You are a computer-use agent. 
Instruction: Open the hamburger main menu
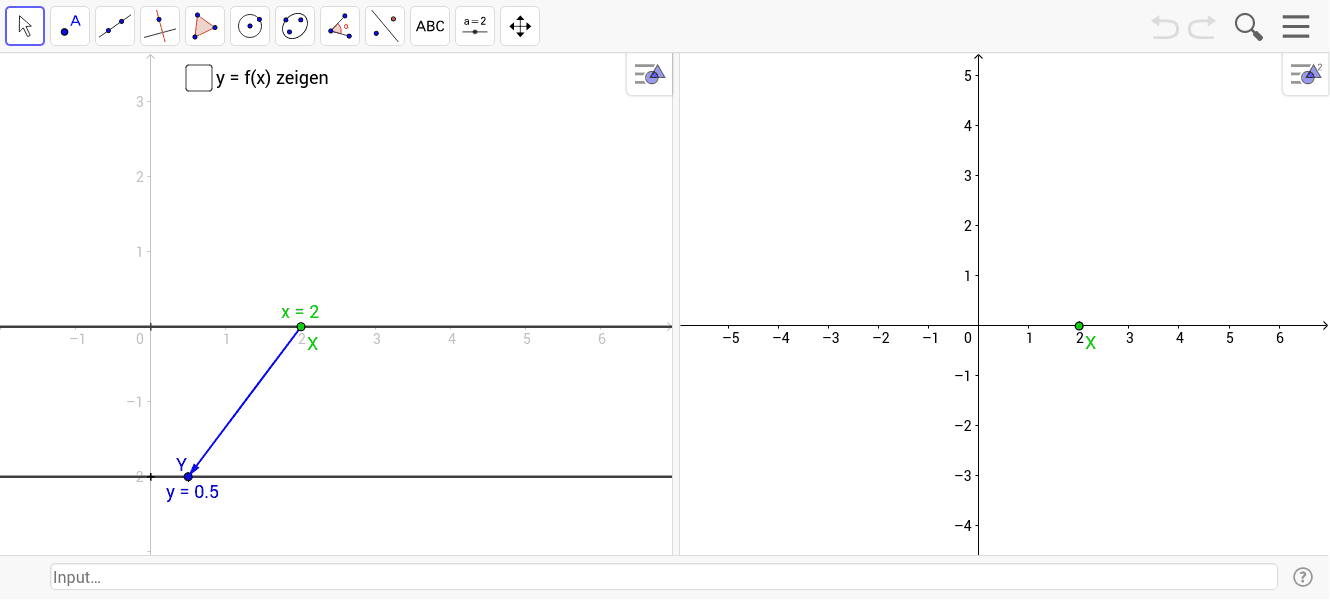(1296, 27)
